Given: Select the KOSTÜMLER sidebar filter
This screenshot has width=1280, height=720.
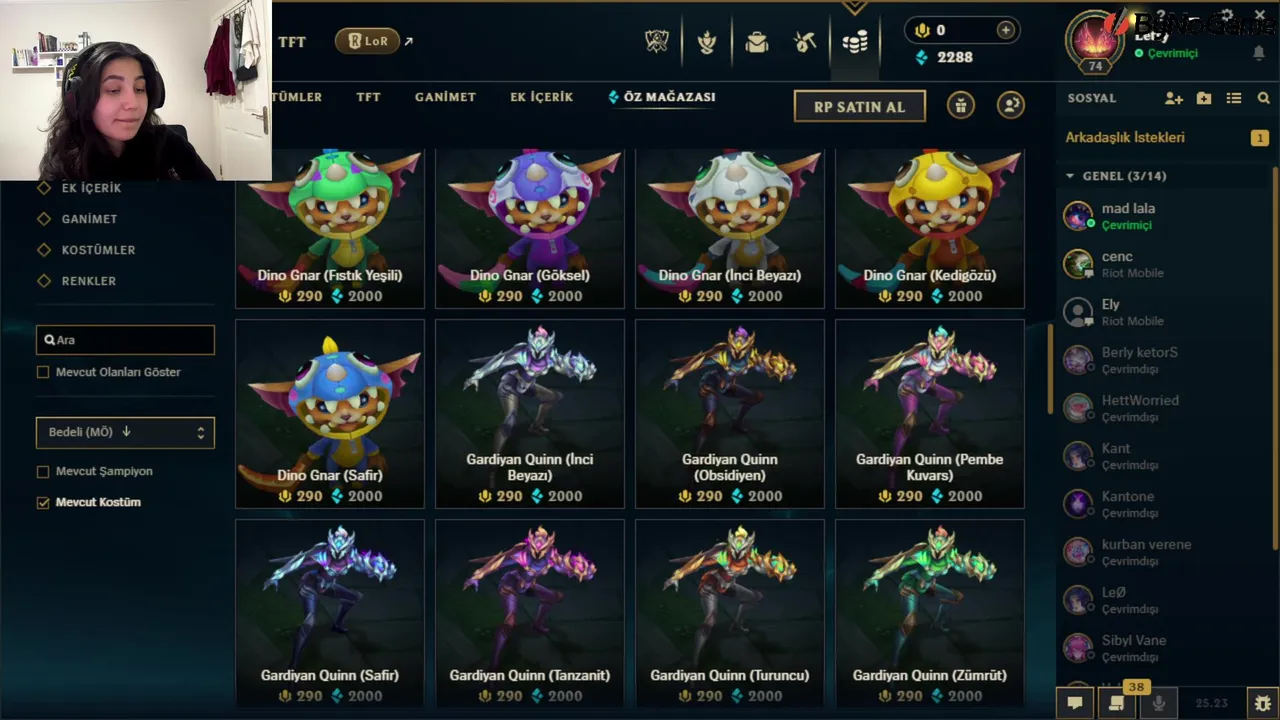Looking at the screenshot, I should 98,250.
